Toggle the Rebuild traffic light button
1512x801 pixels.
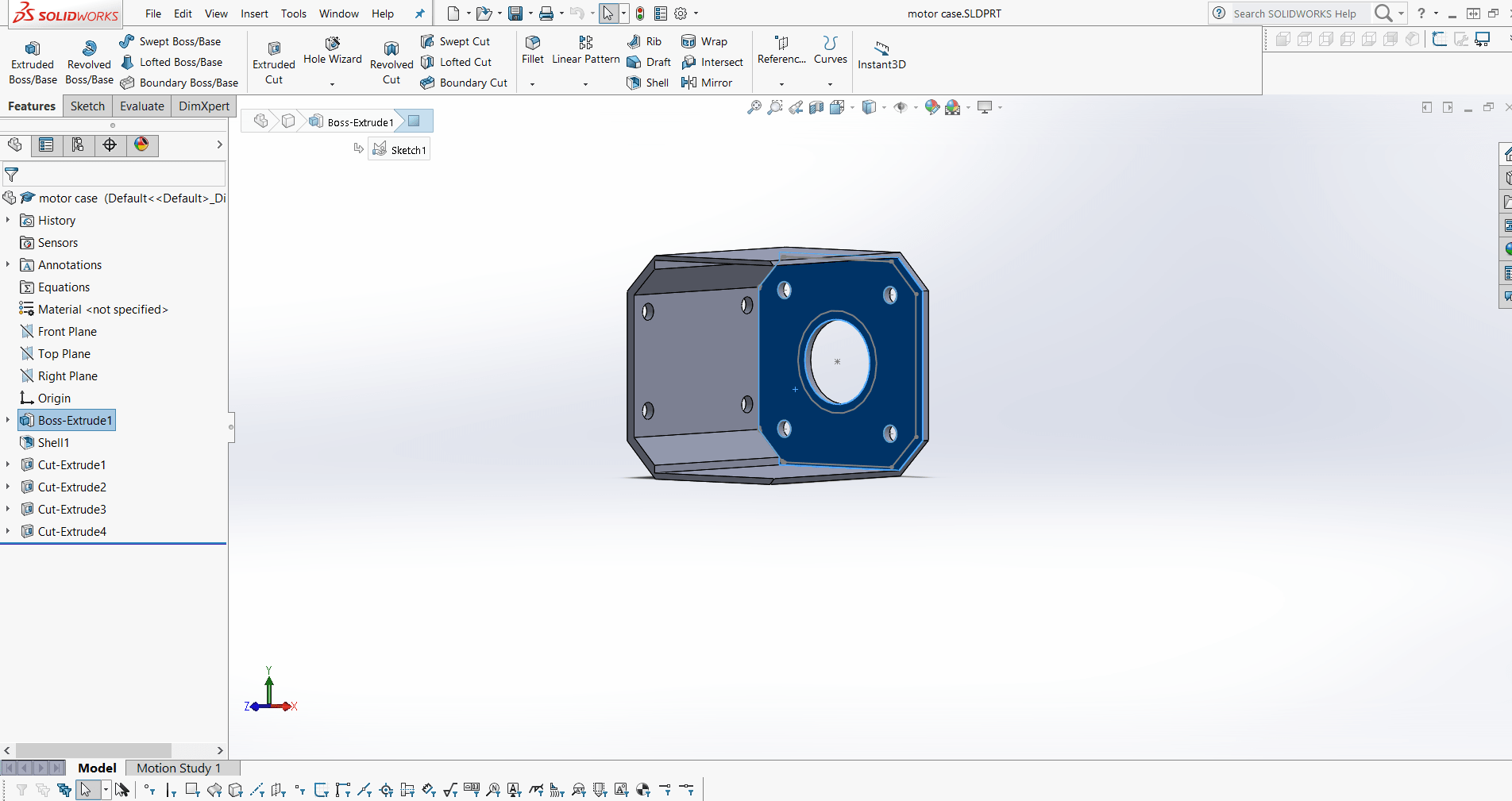pos(640,13)
